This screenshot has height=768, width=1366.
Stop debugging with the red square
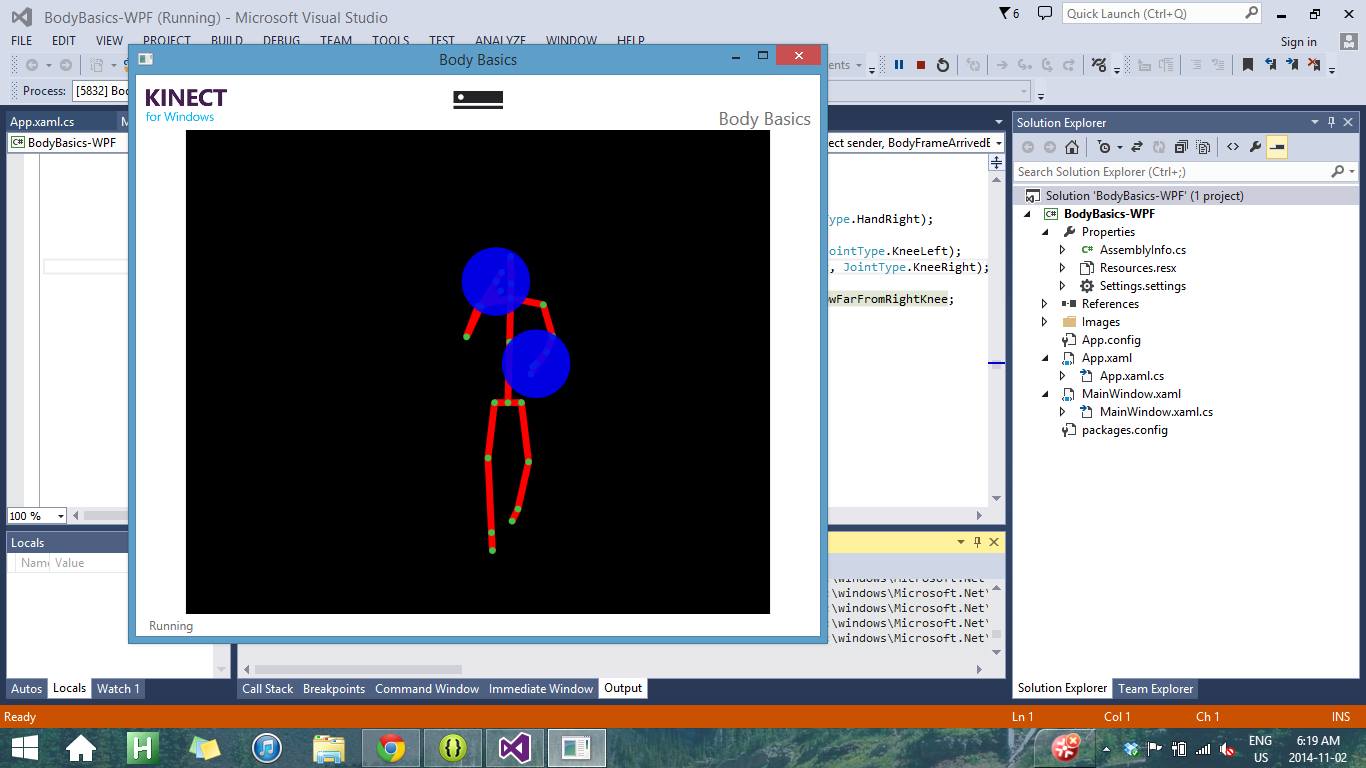click(x=921, y=65)
